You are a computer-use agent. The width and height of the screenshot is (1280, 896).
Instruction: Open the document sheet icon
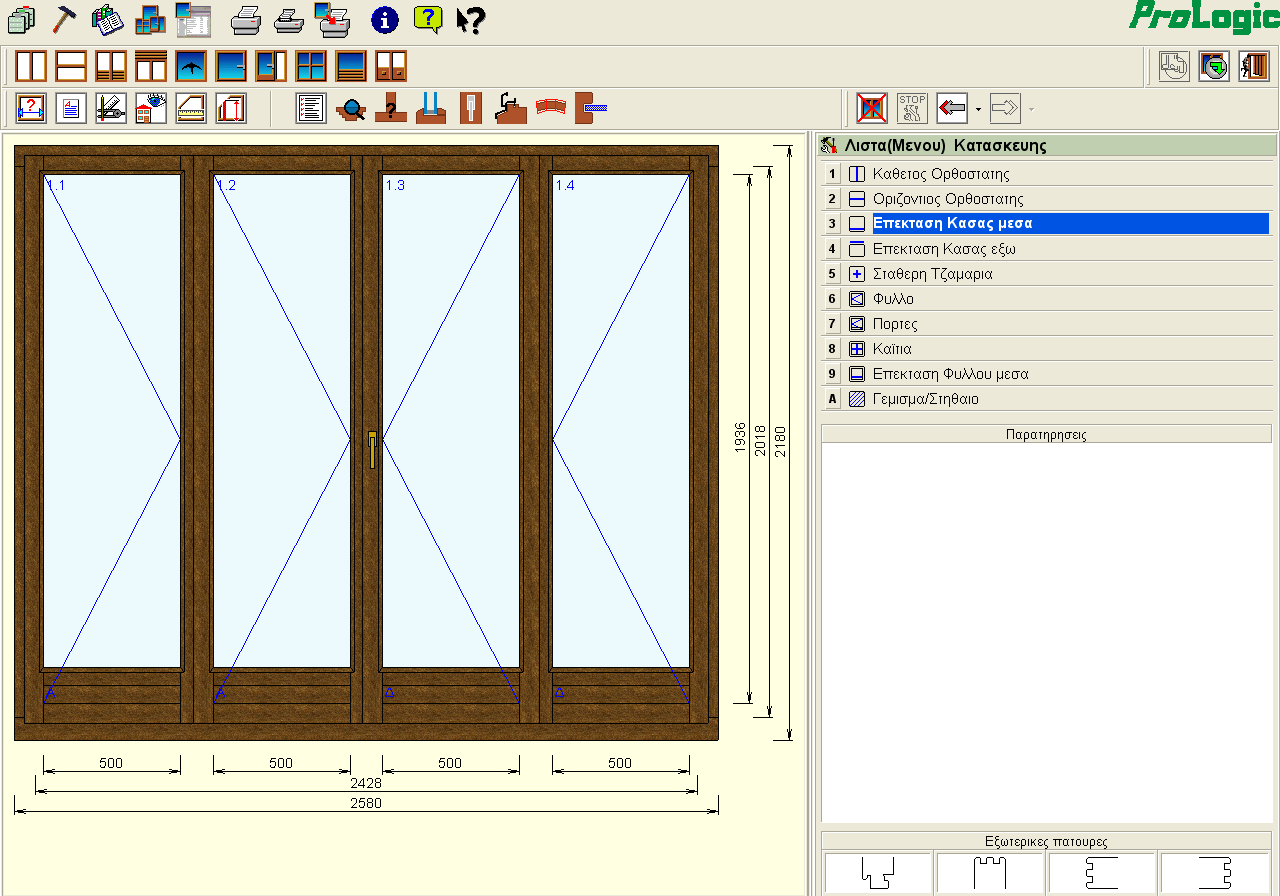(71, 107)
